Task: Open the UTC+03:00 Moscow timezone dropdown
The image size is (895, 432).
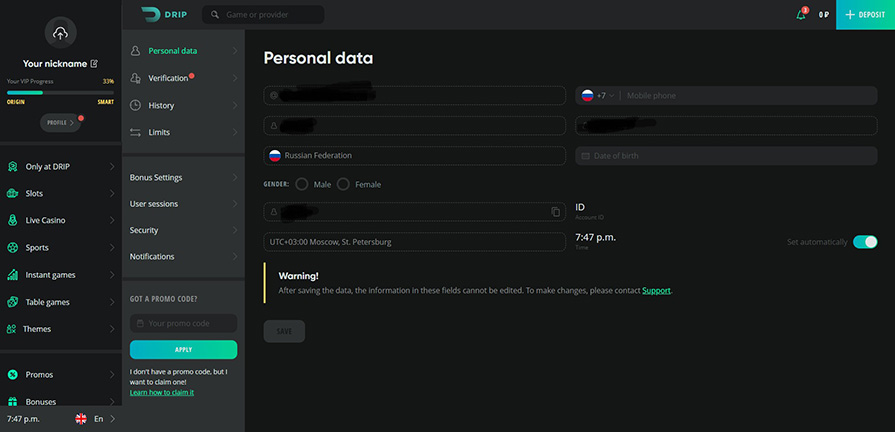Action: coord(414,242)
